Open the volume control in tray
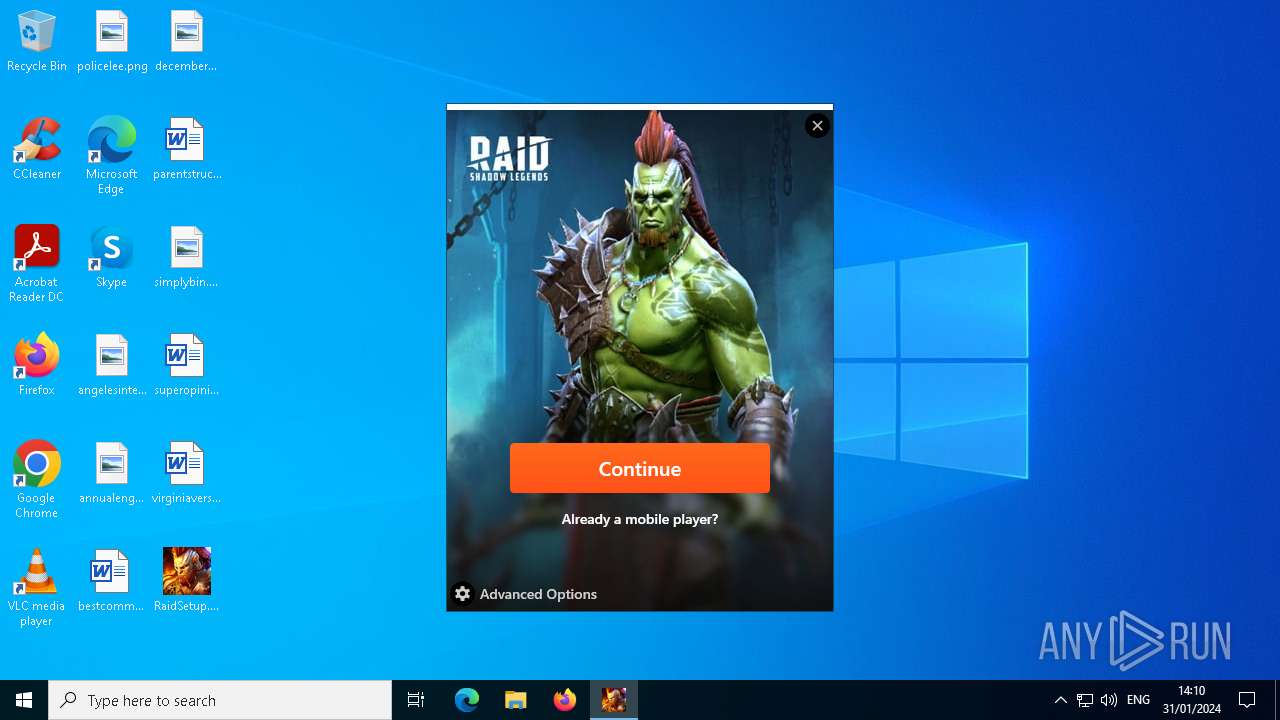The width and height of the screenshot is (1280, 720). coord(1109,700)
